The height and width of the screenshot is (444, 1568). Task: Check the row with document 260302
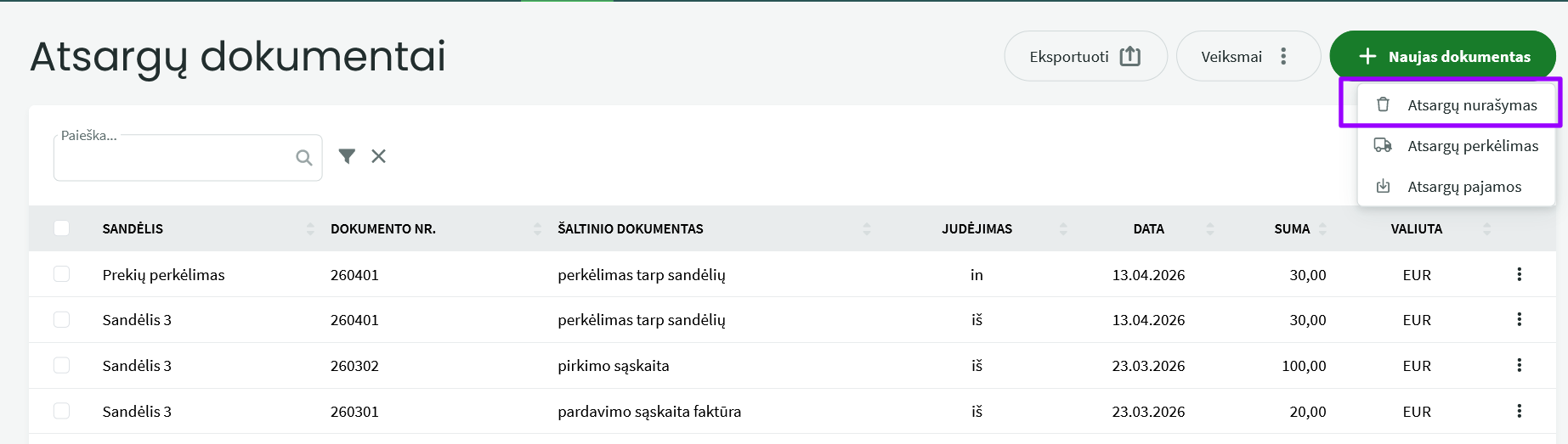coord(61,365)
